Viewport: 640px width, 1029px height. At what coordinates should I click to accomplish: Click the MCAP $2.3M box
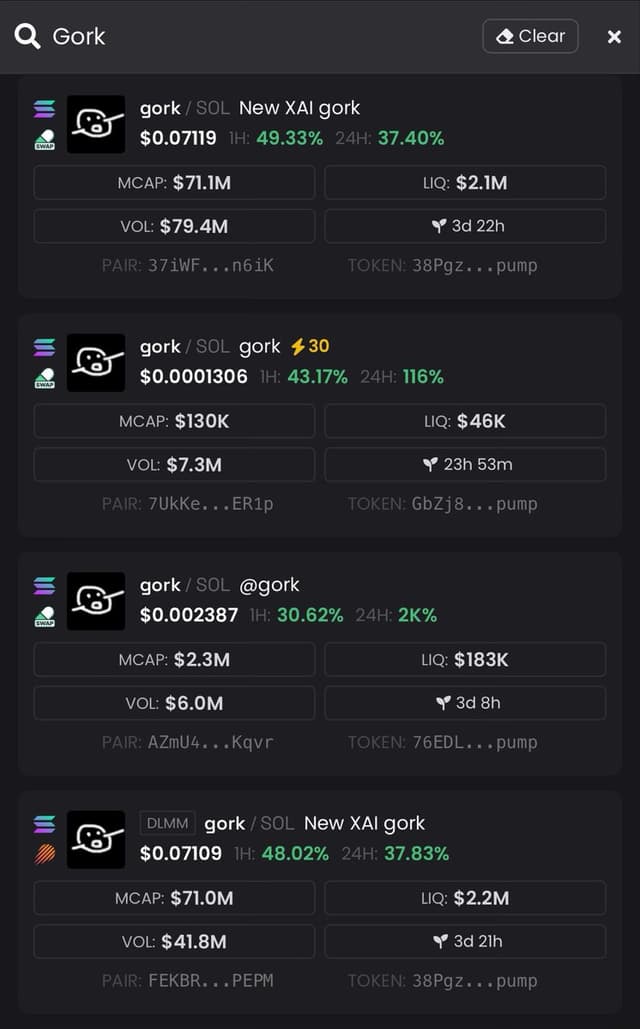[x=175, y=660]
